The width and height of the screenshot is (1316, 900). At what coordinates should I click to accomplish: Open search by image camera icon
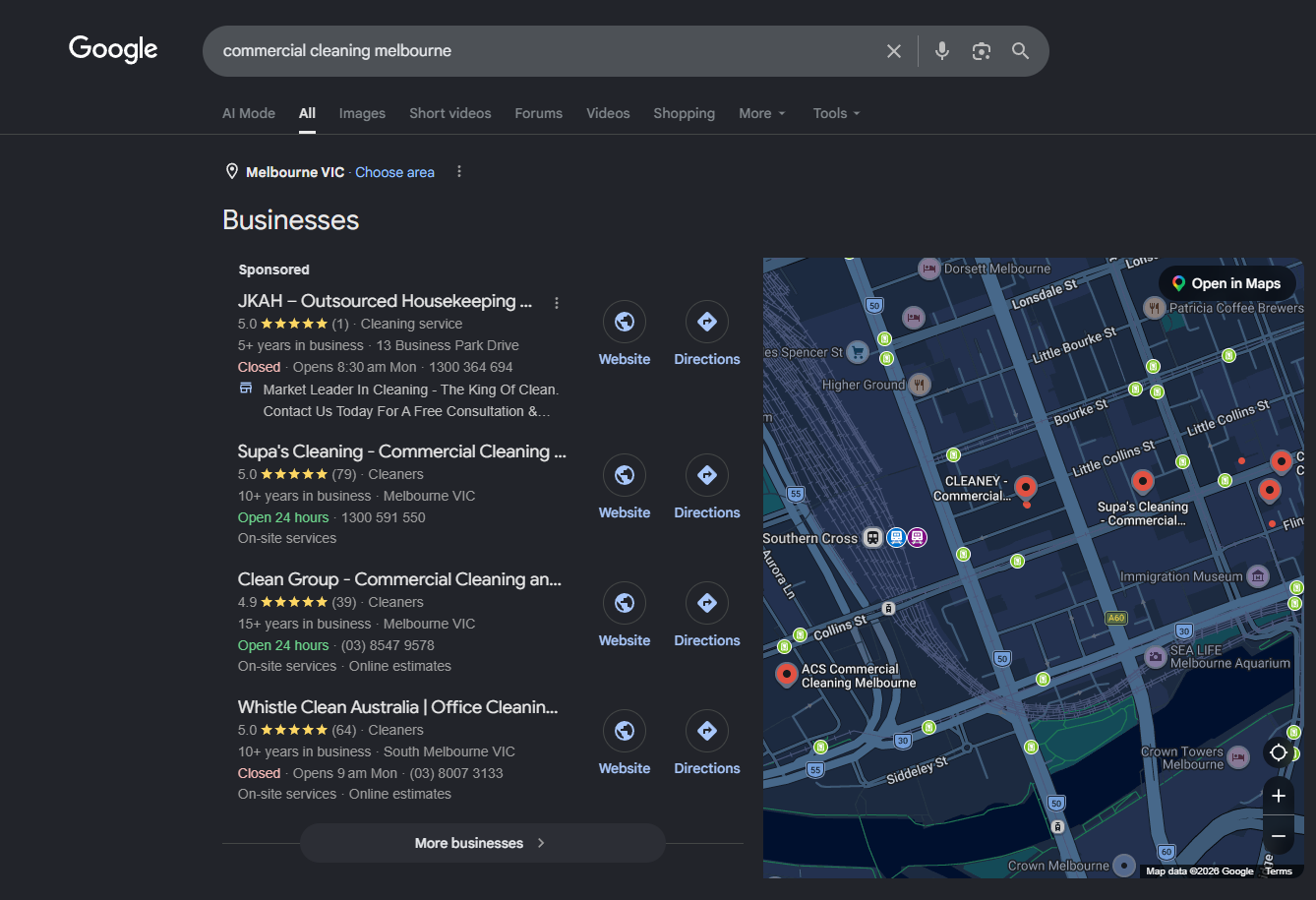pos(981,51)
